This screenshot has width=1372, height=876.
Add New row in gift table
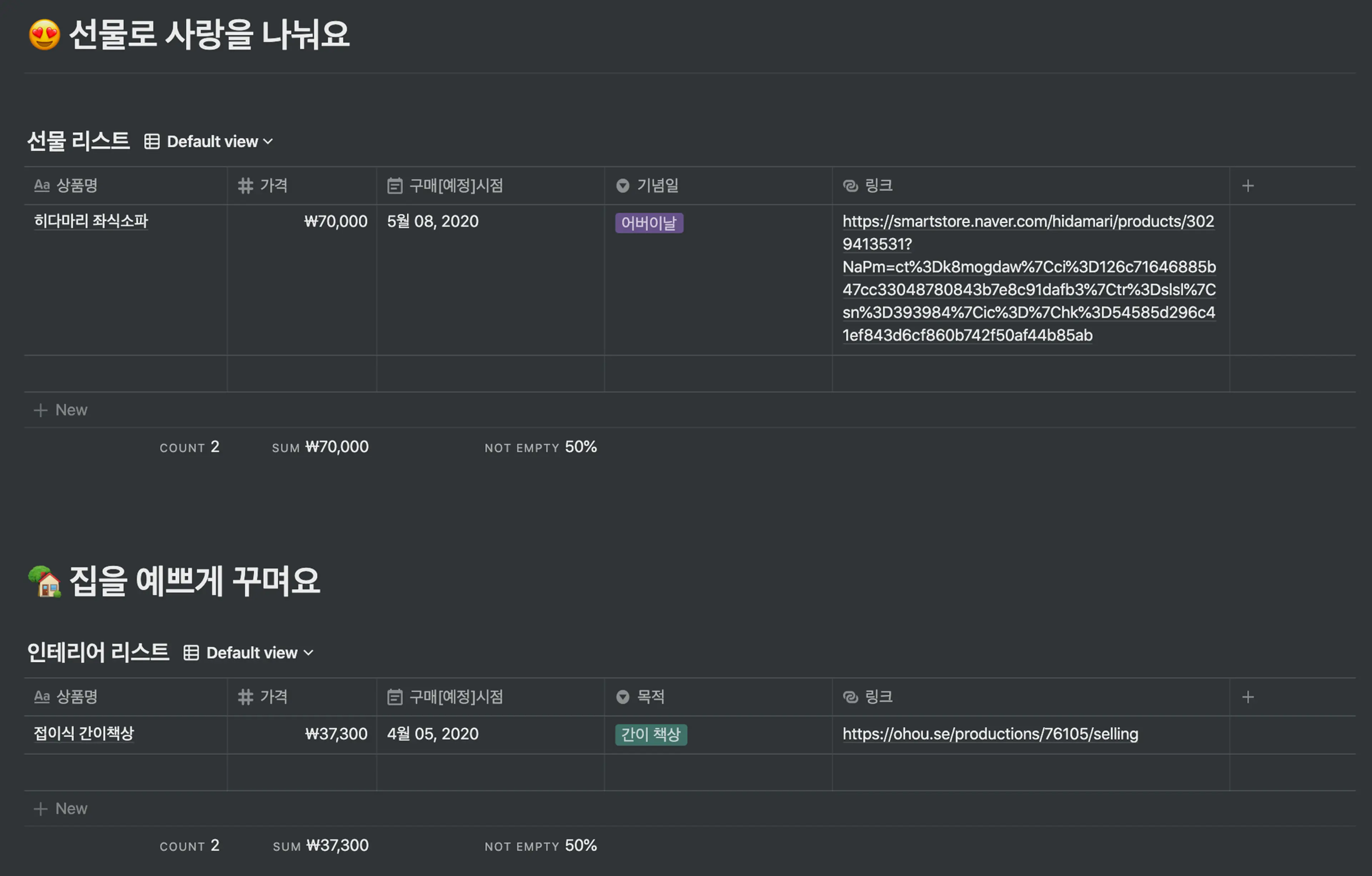pyautogui.click(x=60, y=410)
